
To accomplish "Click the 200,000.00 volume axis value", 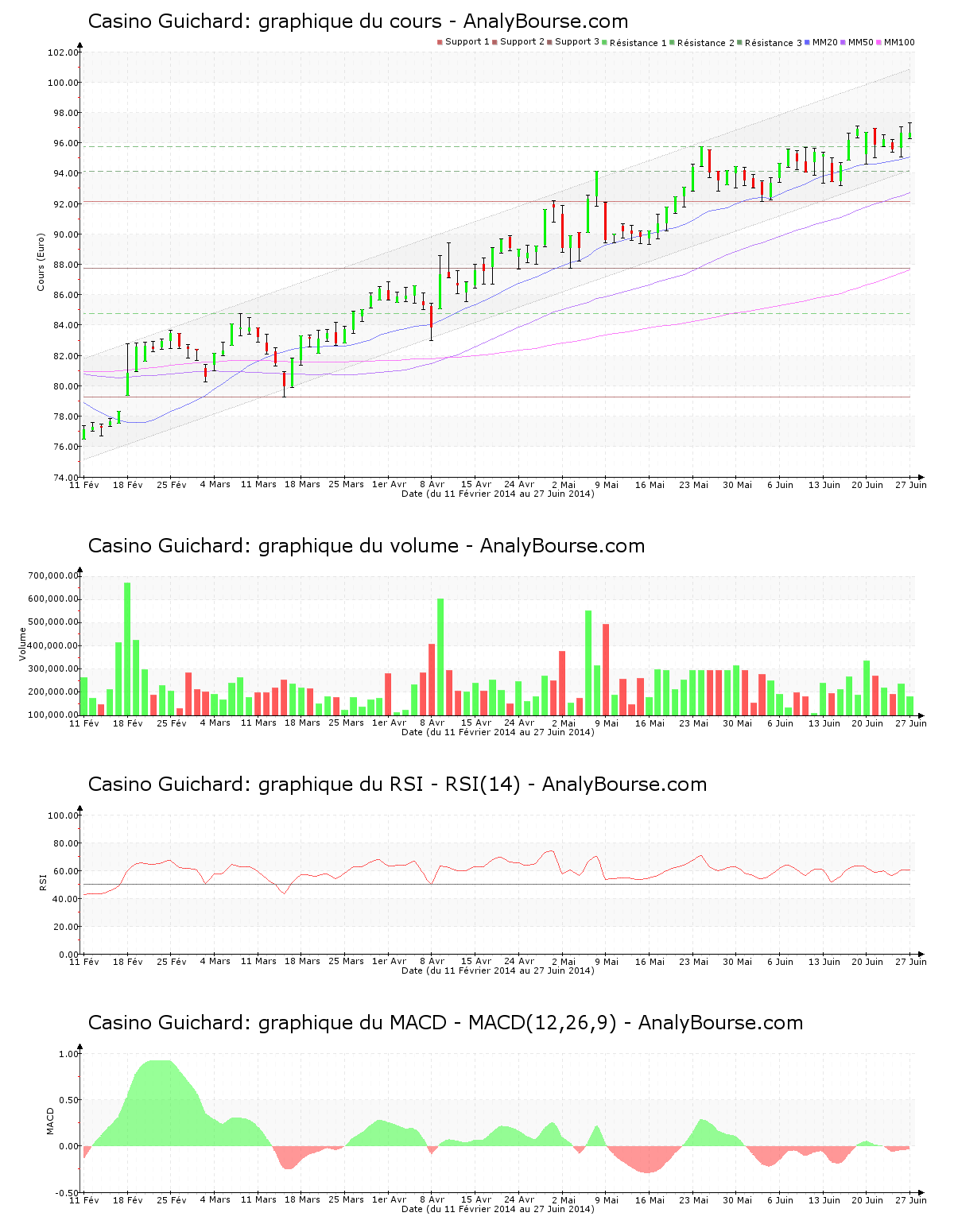I will pos(52,692).
